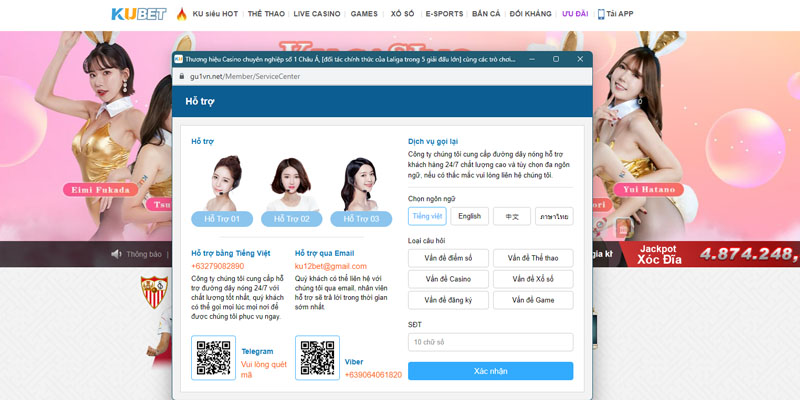Click the Tải APP link
Image resolution: width=800 pixels, height=400 pixels.
(x=620, y=14)
